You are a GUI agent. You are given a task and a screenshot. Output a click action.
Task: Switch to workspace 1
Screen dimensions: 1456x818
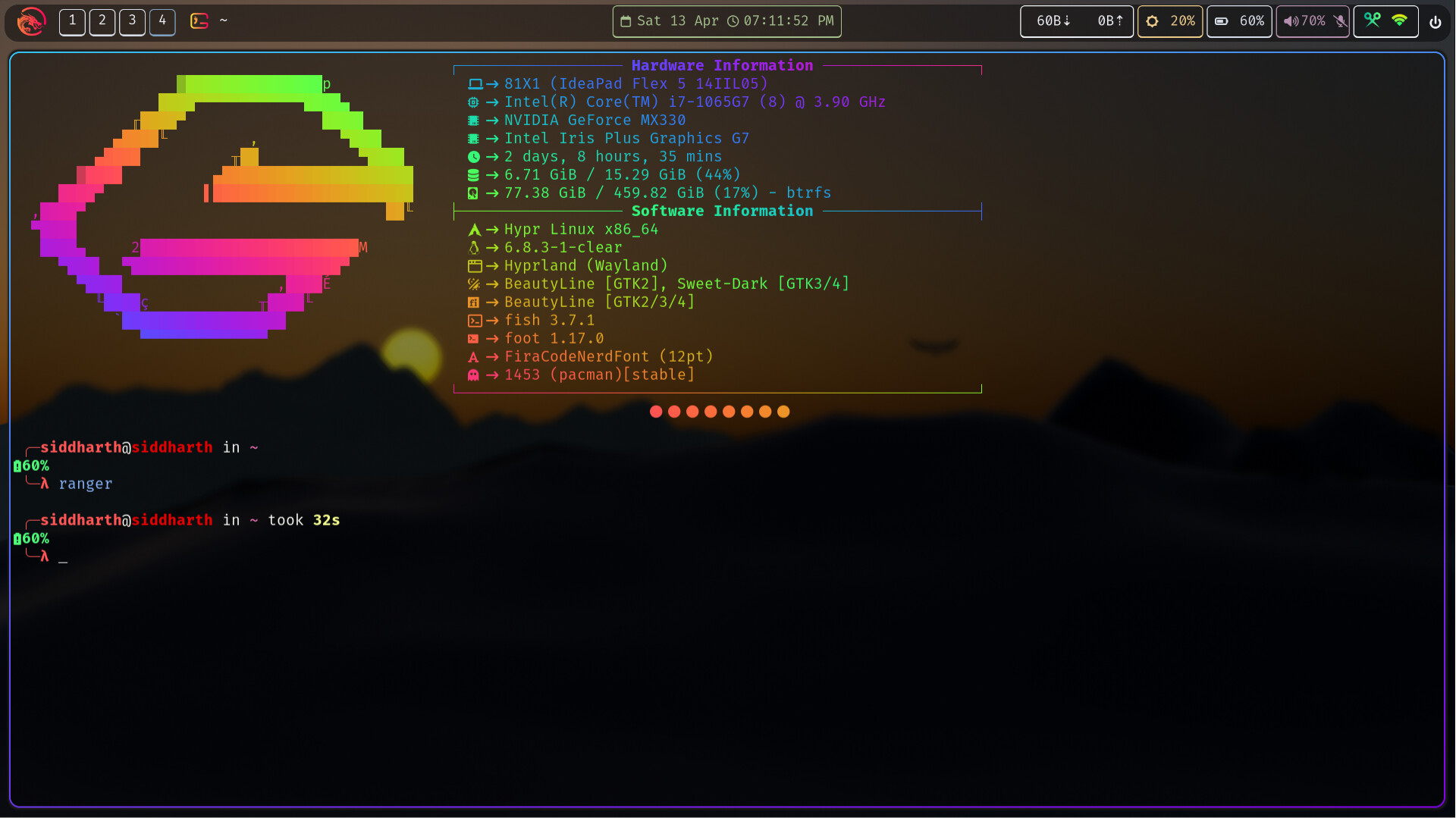[72, 21]
